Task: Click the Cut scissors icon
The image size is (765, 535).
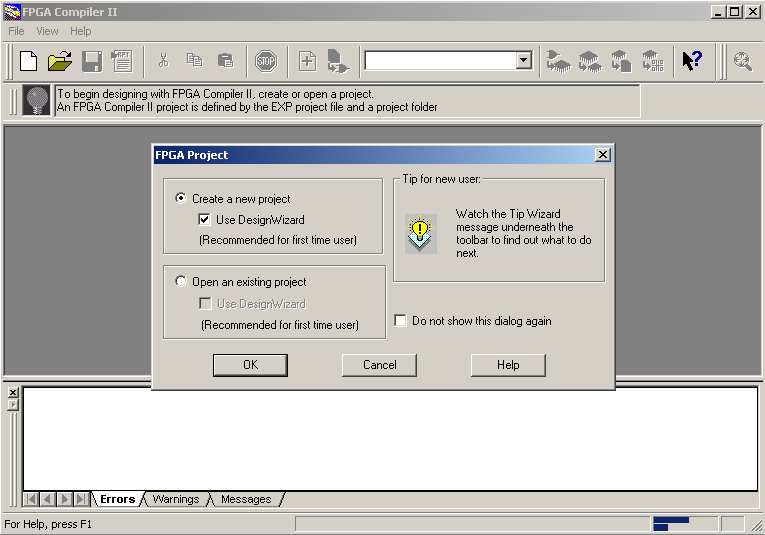Action: tap(163, 60)
